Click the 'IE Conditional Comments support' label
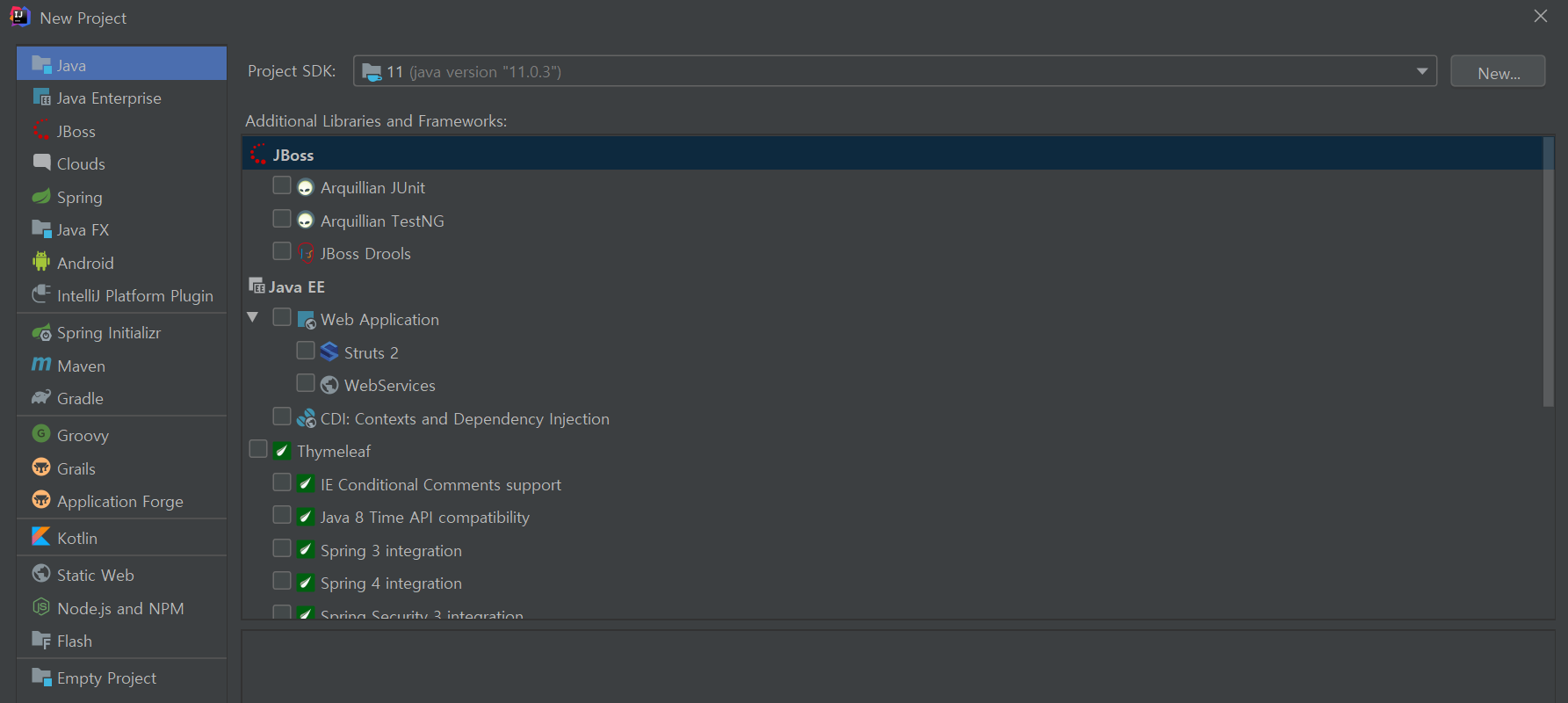1568x703 pixels. 441,484
